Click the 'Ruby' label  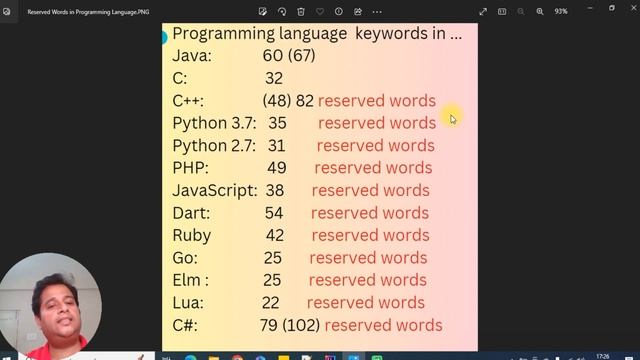click(191, 236)
